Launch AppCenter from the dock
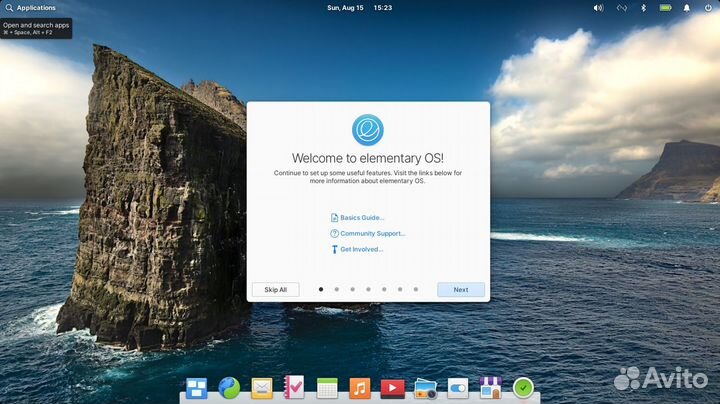The width and height of the screenshot is (720, 404). tap(490, 388)
